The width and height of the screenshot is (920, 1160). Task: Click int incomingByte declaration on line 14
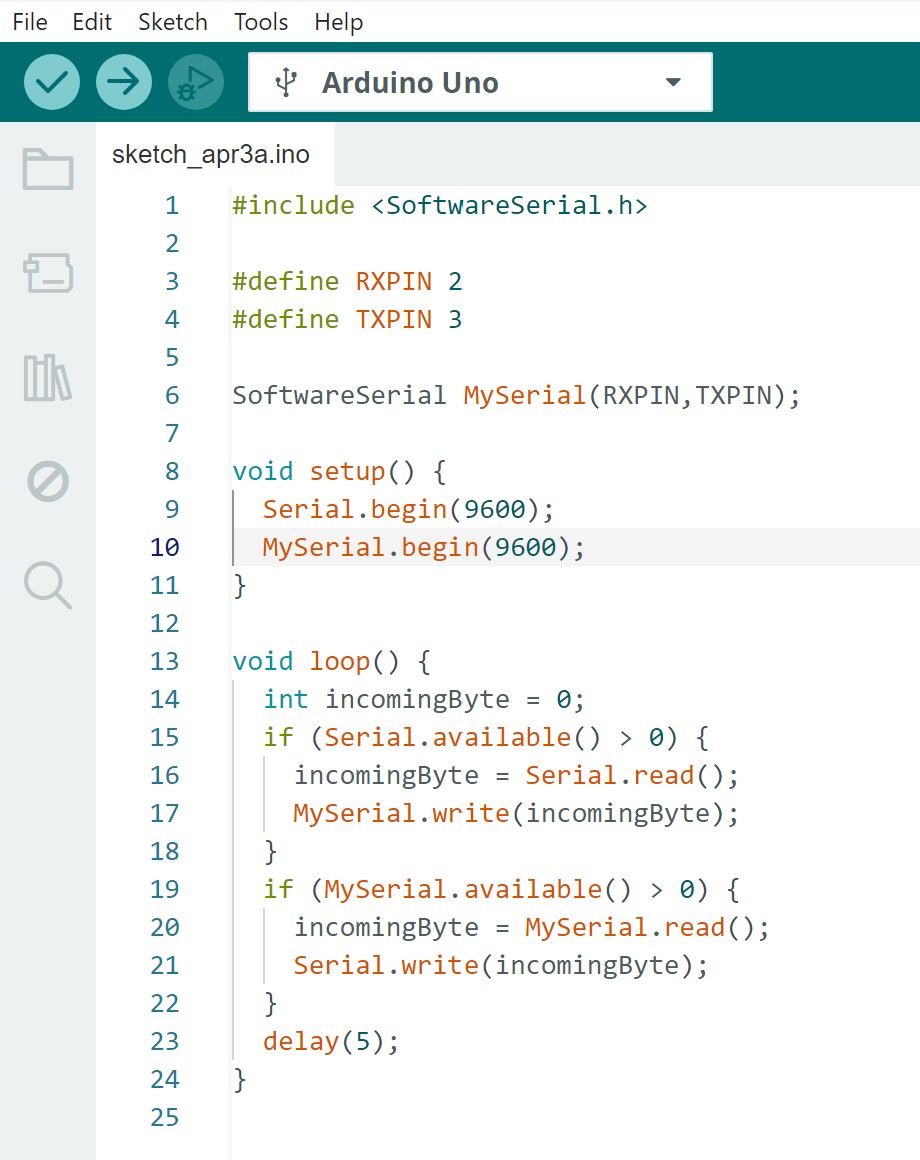(x=425, y=700)
